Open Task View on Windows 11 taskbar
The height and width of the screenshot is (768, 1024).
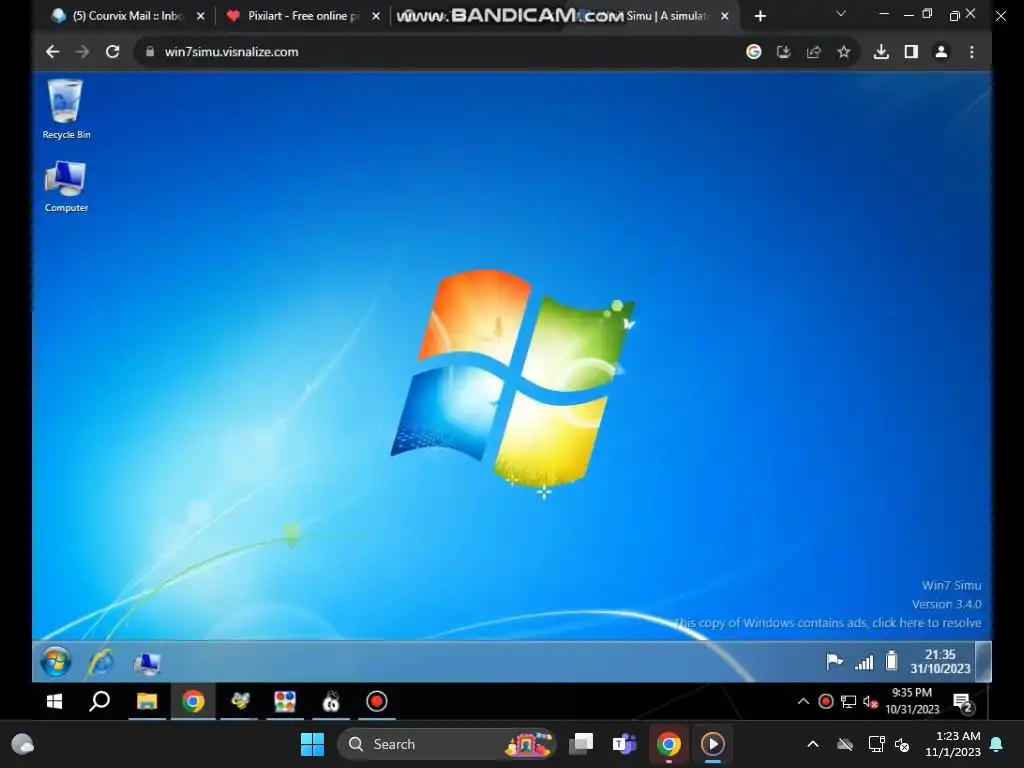[581, 744]
